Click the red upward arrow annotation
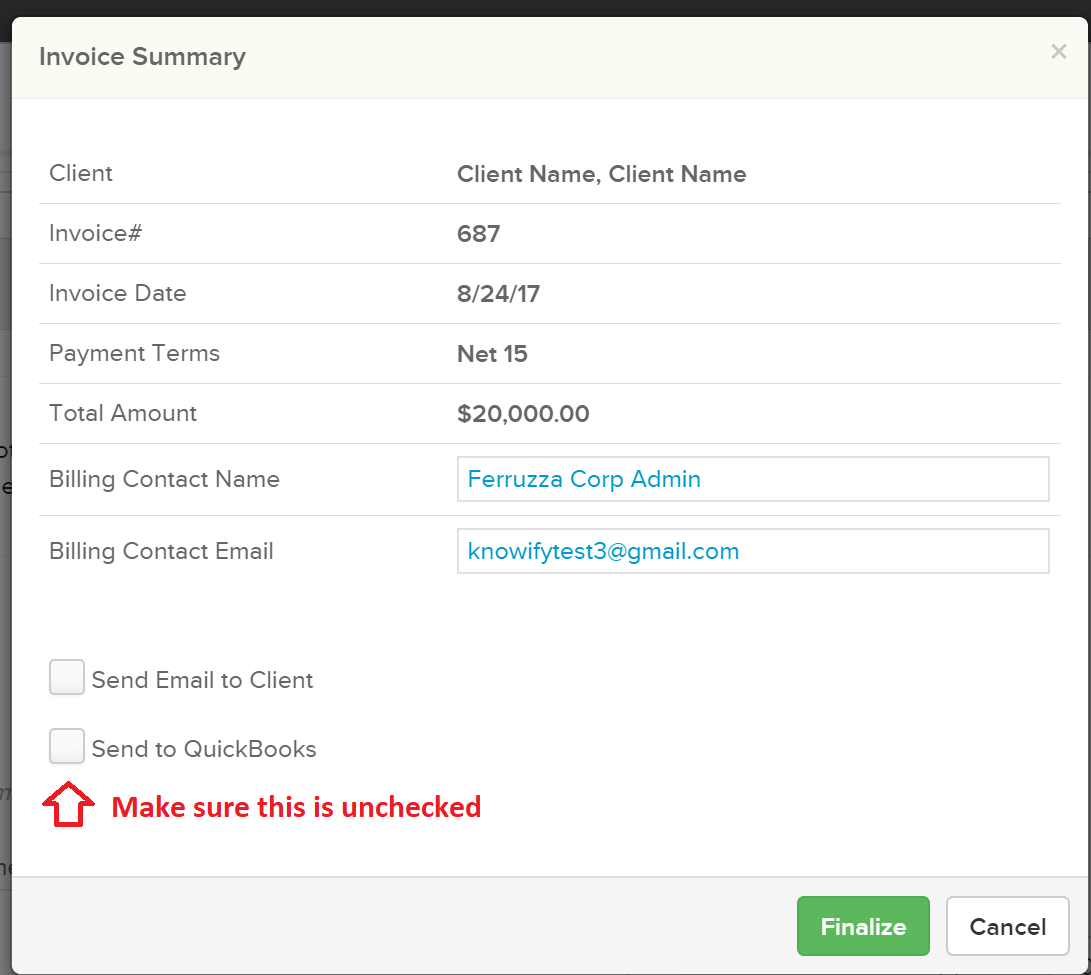This screenshot has width=1091, height=975. 68,804
